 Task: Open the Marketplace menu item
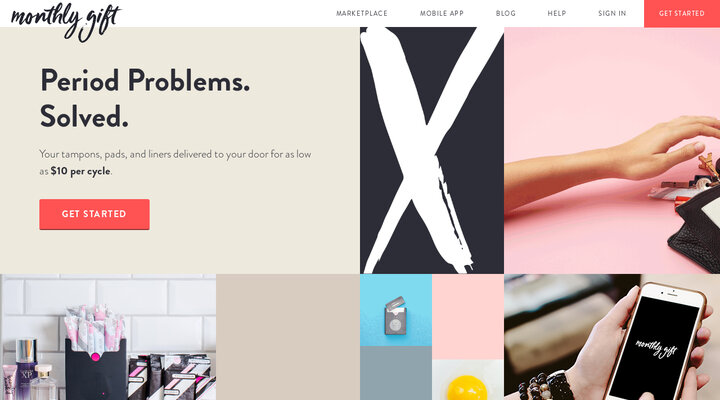point(362,13)
